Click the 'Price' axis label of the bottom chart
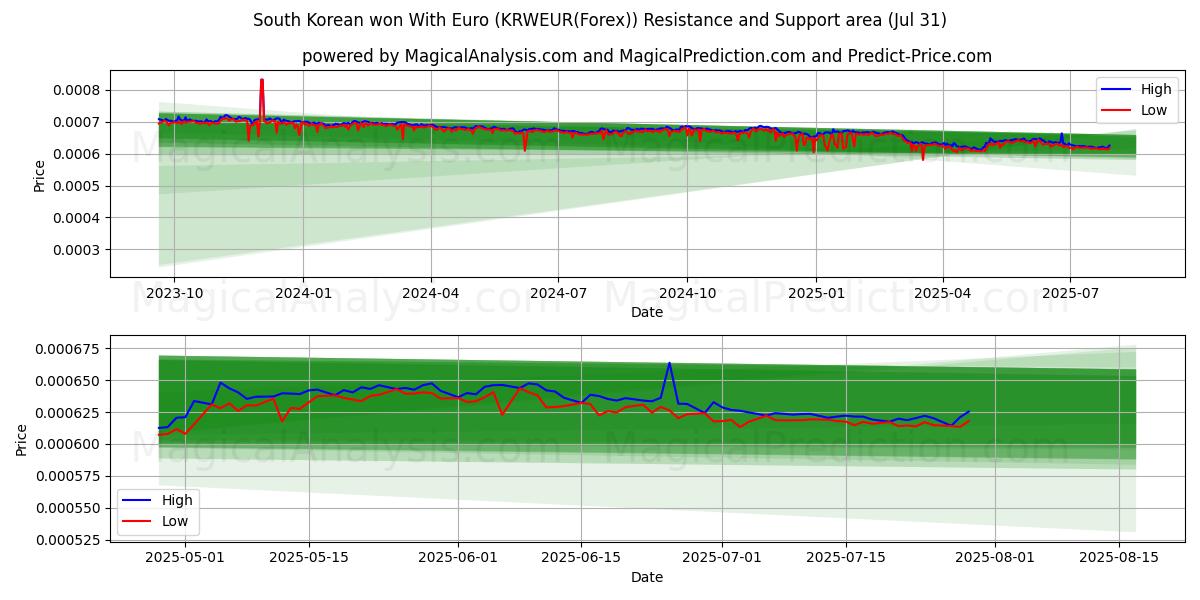Image resolution: width=1200 pixels, height=600 pixels. (22, 439)
